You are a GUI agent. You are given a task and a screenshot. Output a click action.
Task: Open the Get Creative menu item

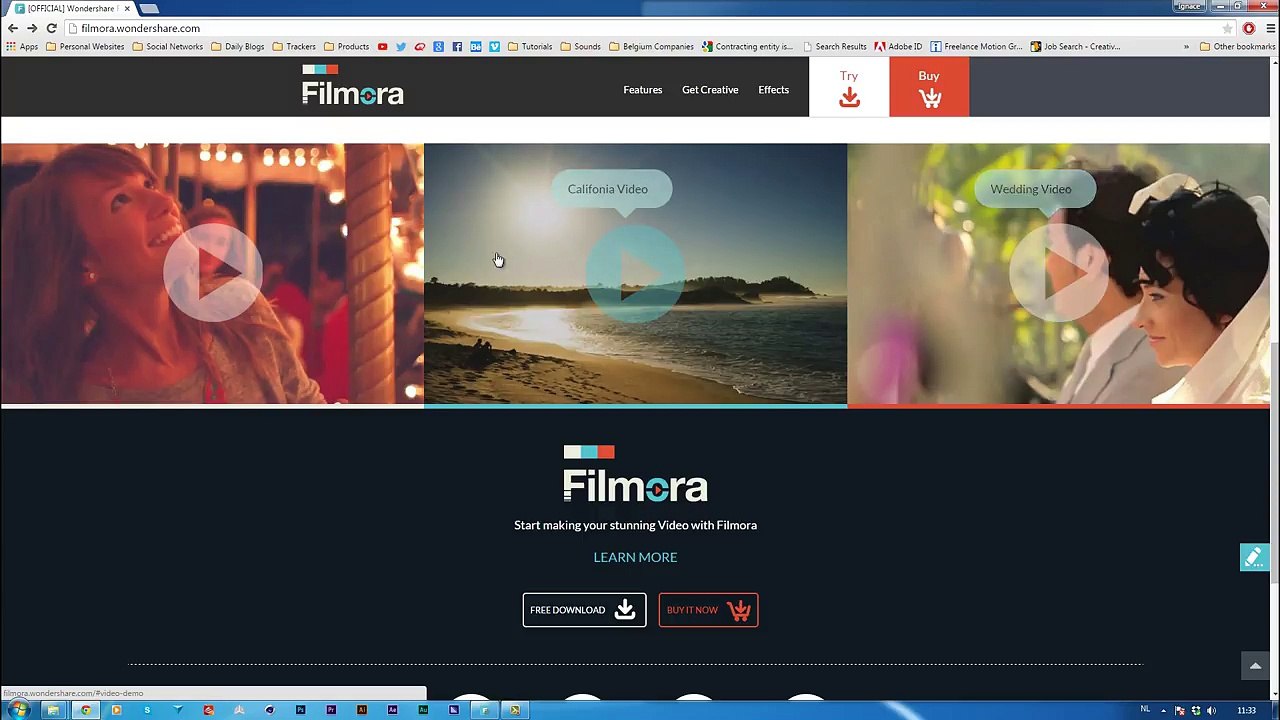pyautogui.click(x=710, y=90)
